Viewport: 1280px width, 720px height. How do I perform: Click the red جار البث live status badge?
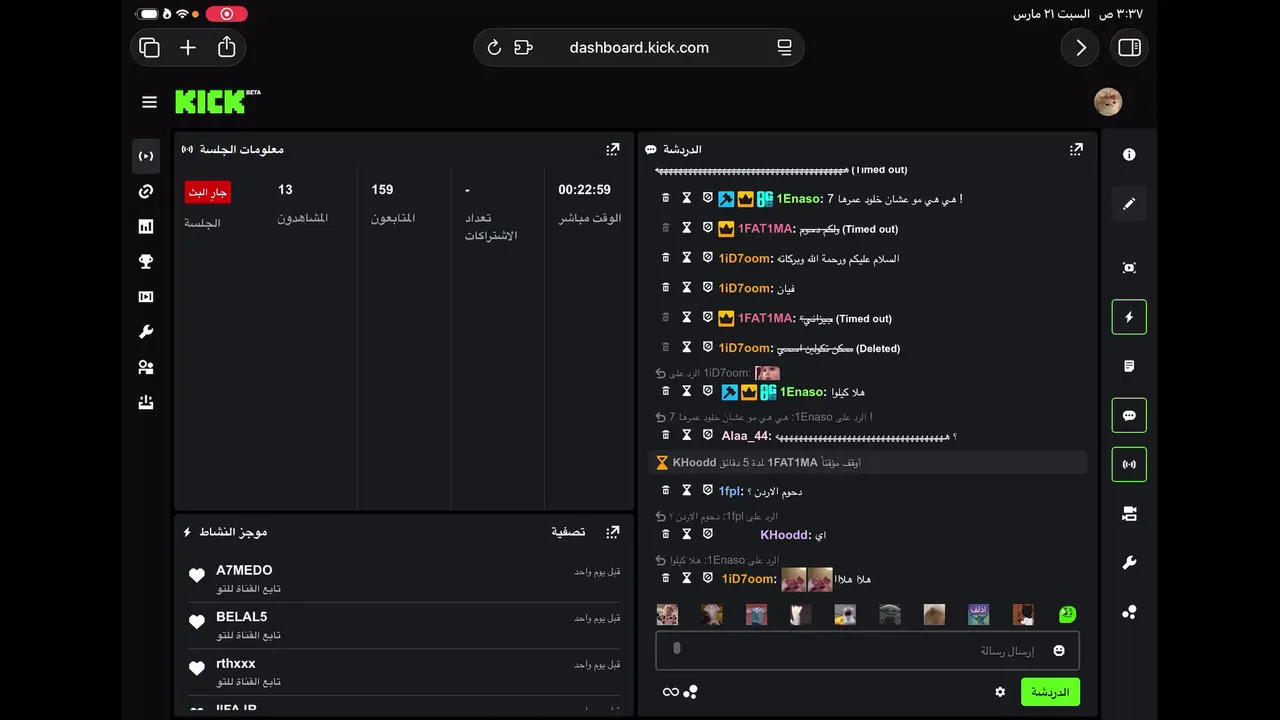(x=207, y=192)
